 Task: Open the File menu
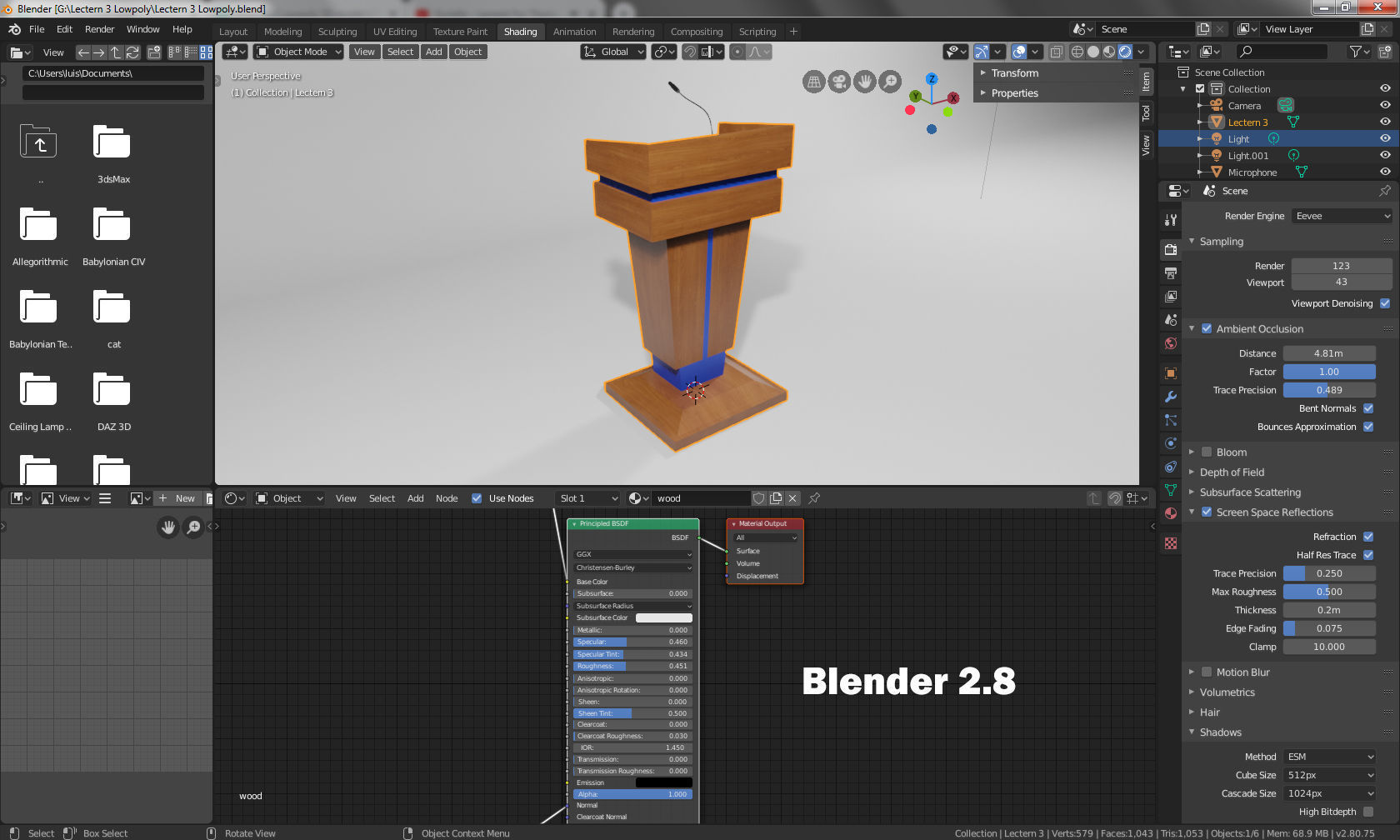coord(37,29)
